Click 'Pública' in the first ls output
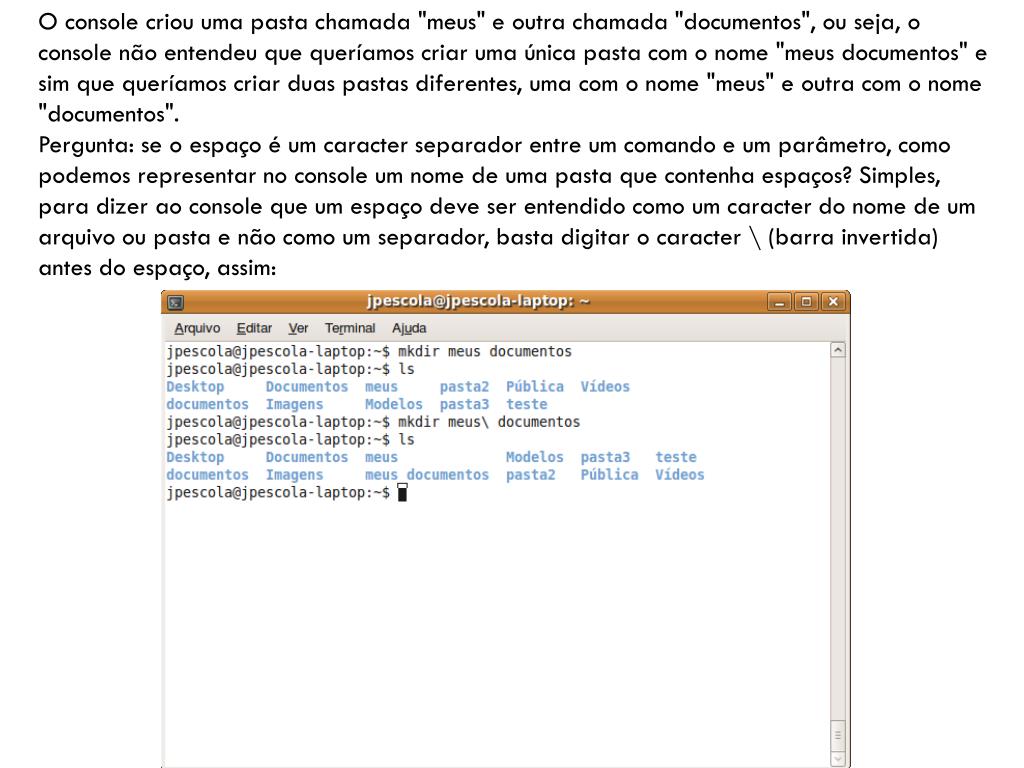This screenshot has width=1024, height=768. click(x=535, y=387)
